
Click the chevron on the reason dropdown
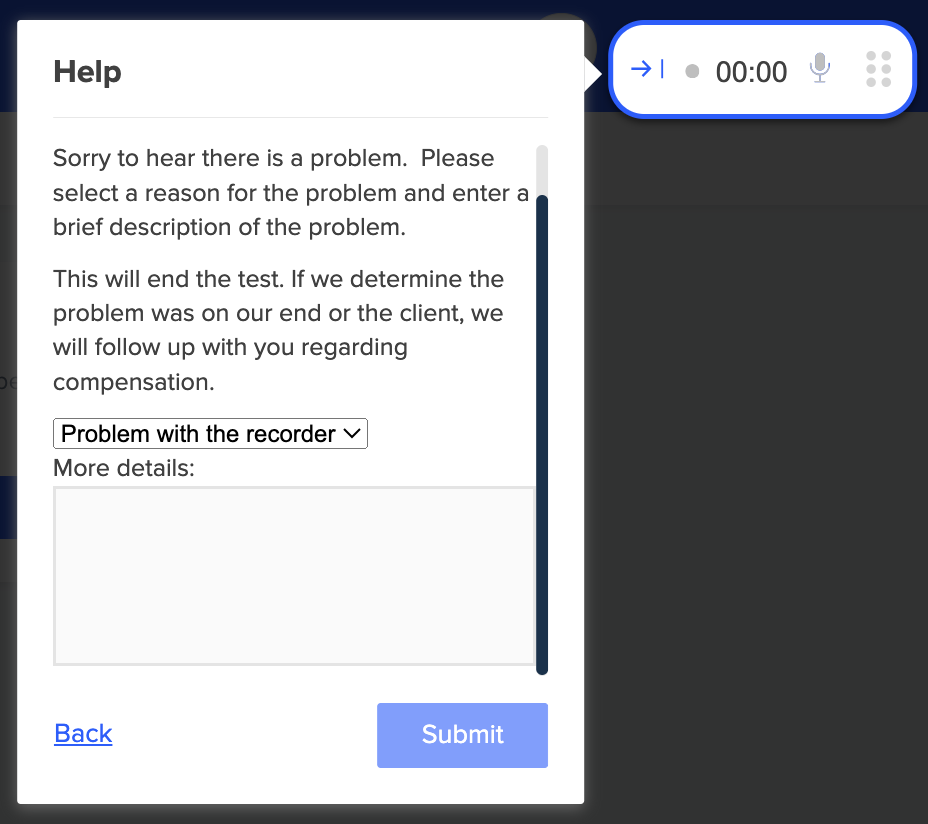(x=352, y=434)
